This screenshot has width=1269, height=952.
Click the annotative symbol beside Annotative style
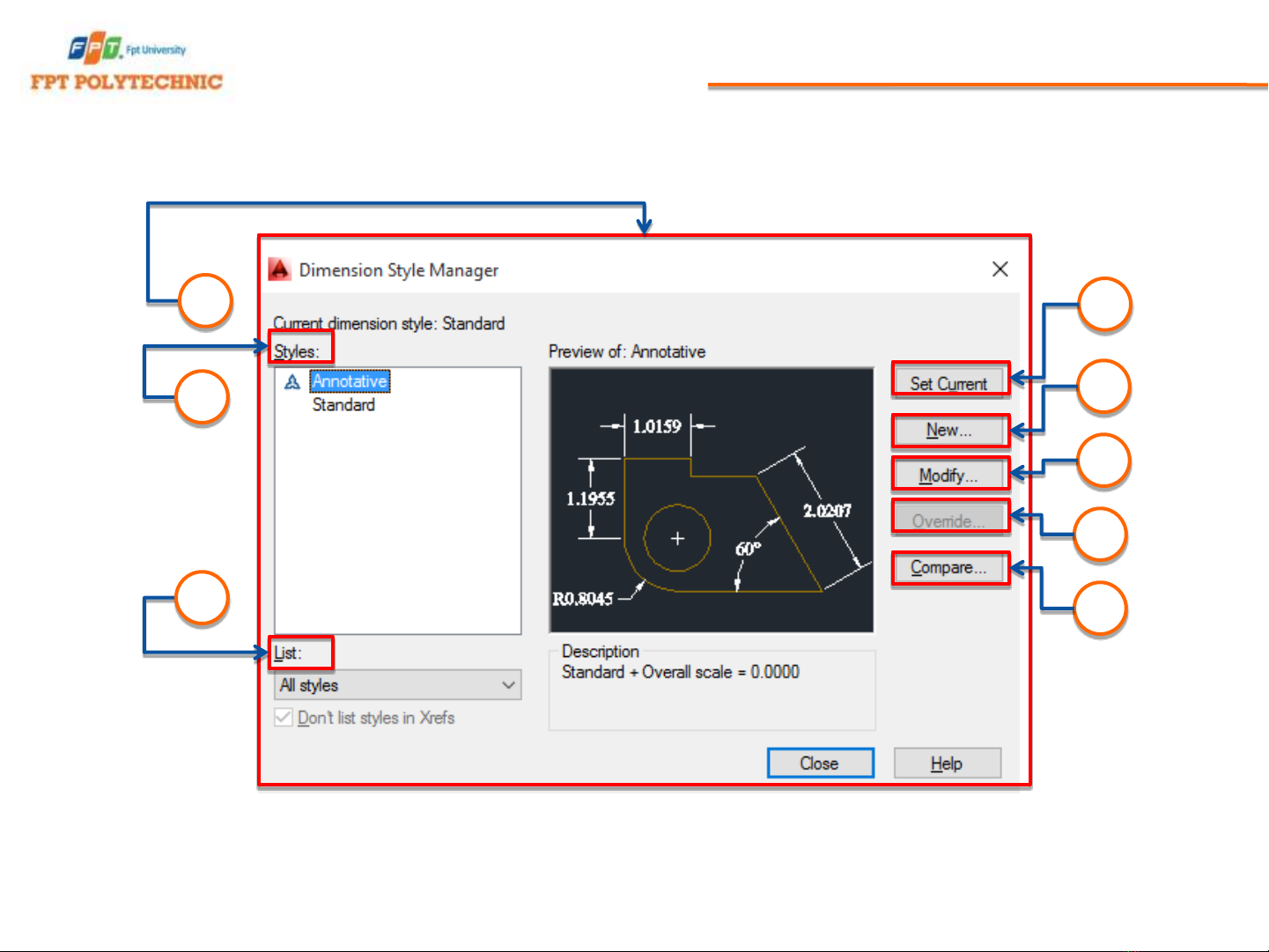(x=292, y=382)
